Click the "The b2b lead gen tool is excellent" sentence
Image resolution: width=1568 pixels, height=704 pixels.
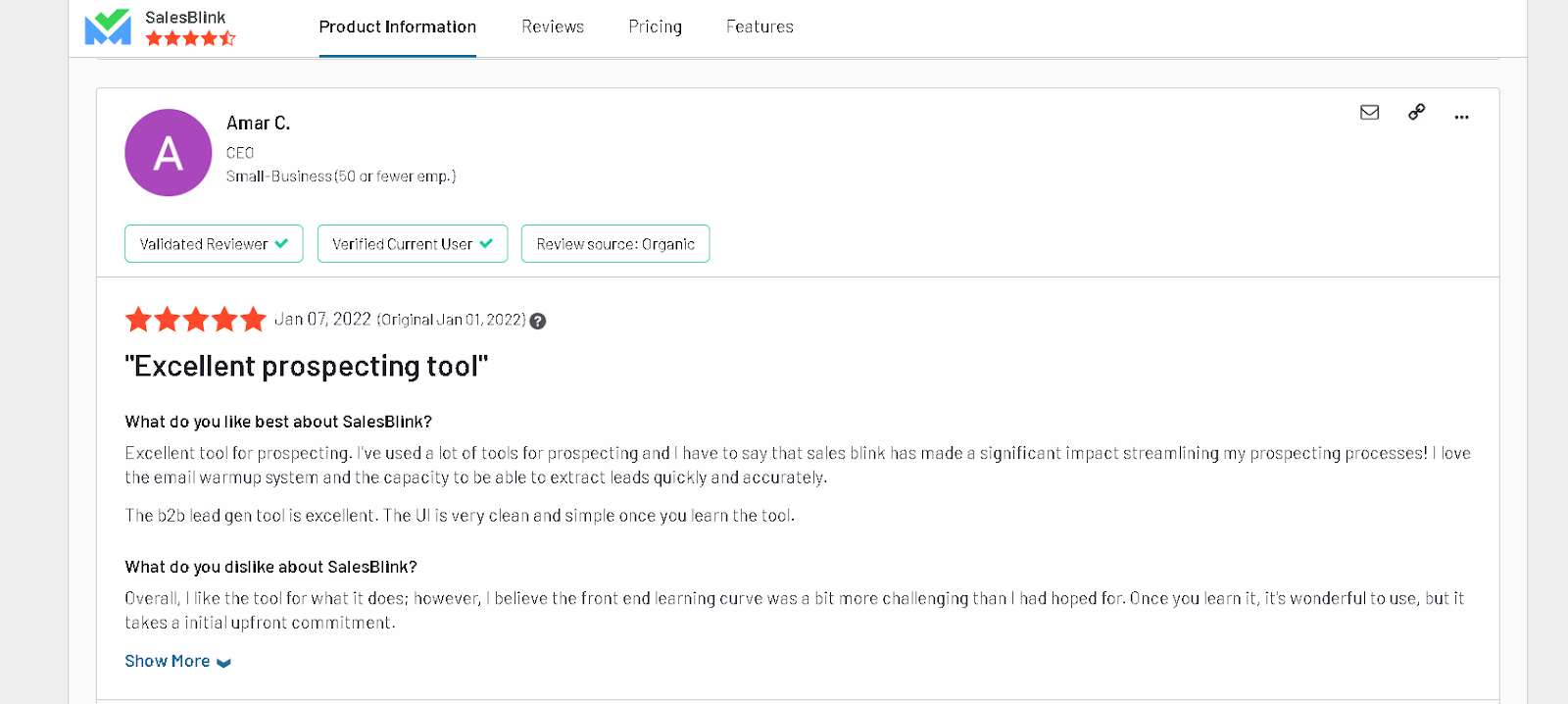point(252,516)
